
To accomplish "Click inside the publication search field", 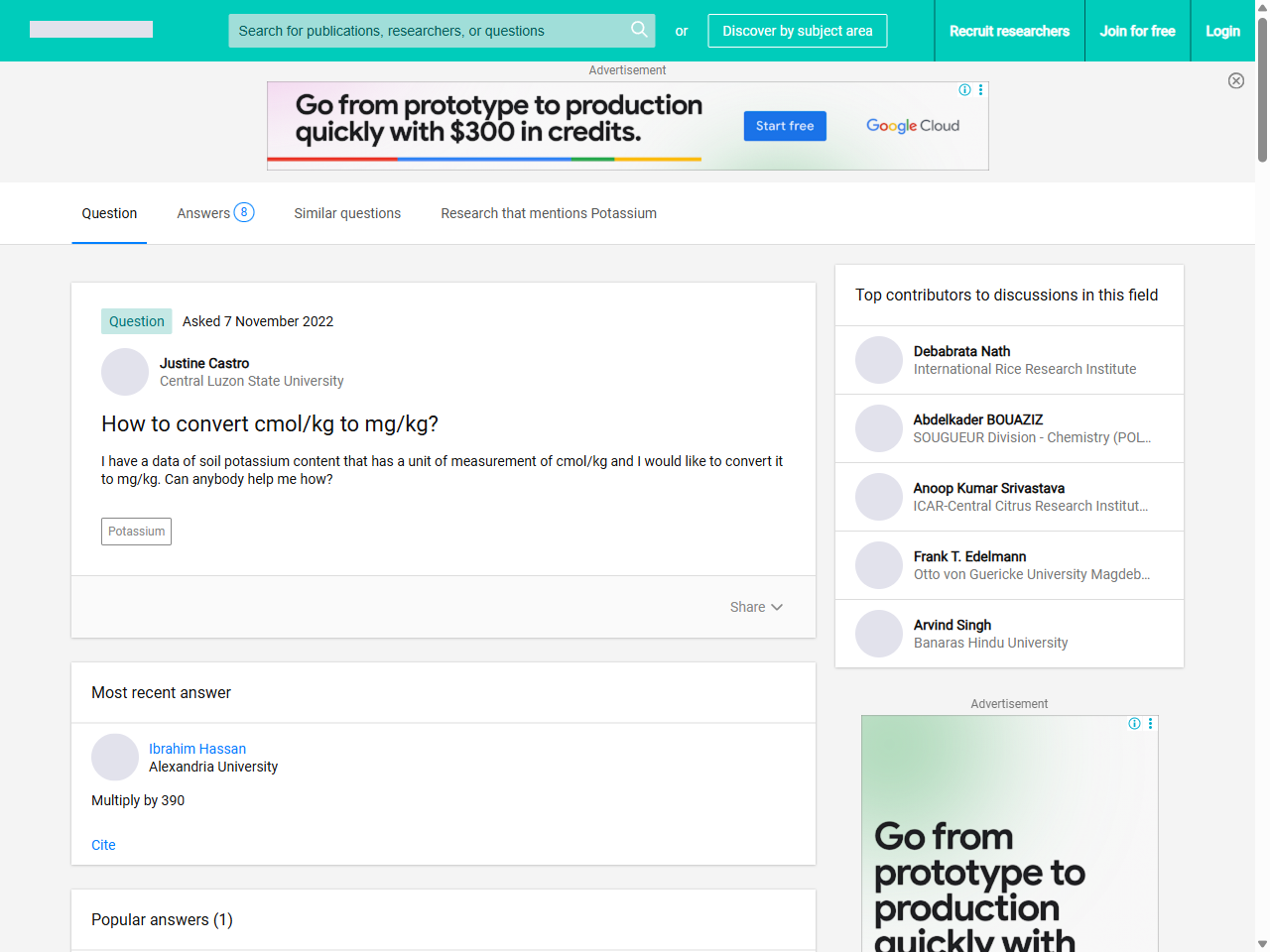I will [427, 31].
